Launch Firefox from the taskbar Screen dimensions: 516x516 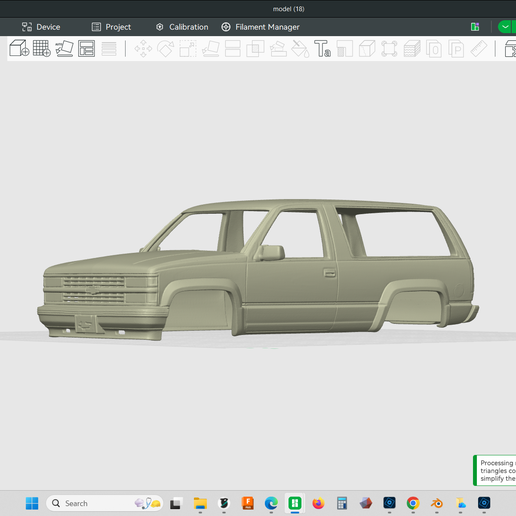(318, 503)
